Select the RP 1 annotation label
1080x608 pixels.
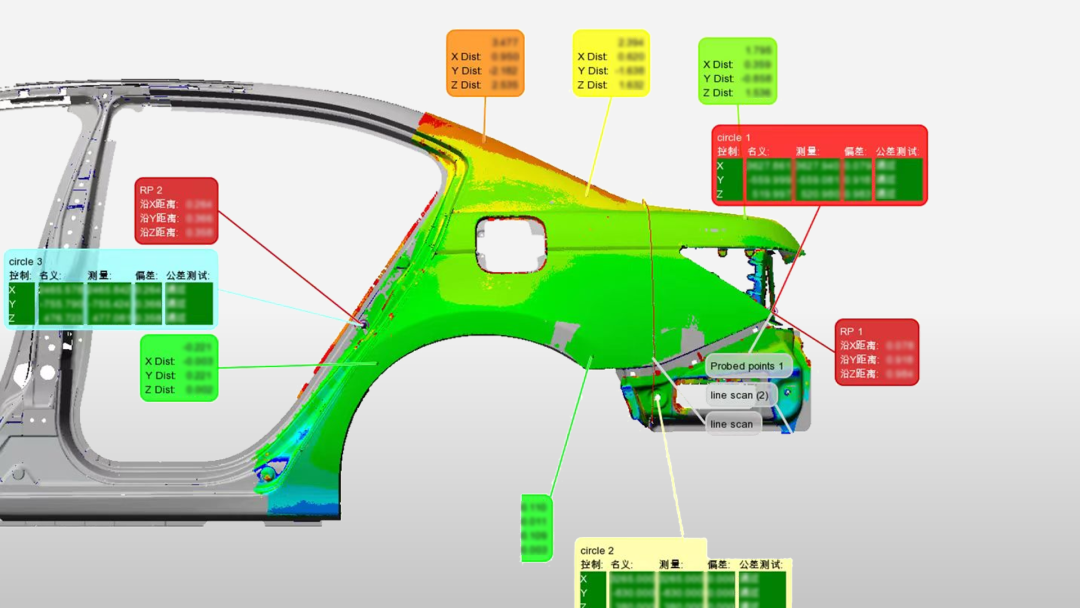point(852,331)
